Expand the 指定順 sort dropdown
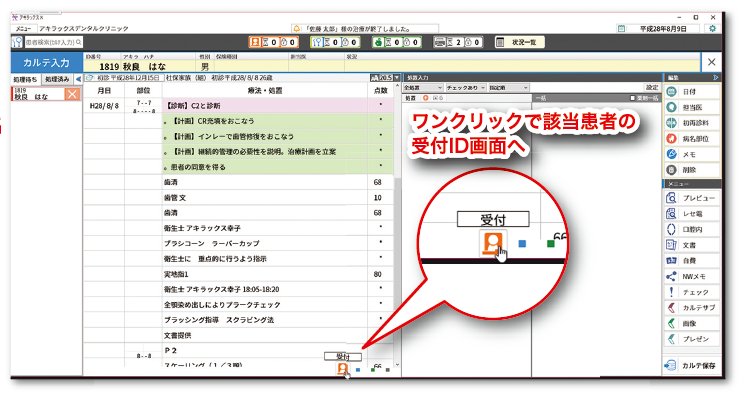745x394 pixels. (508, 87)
